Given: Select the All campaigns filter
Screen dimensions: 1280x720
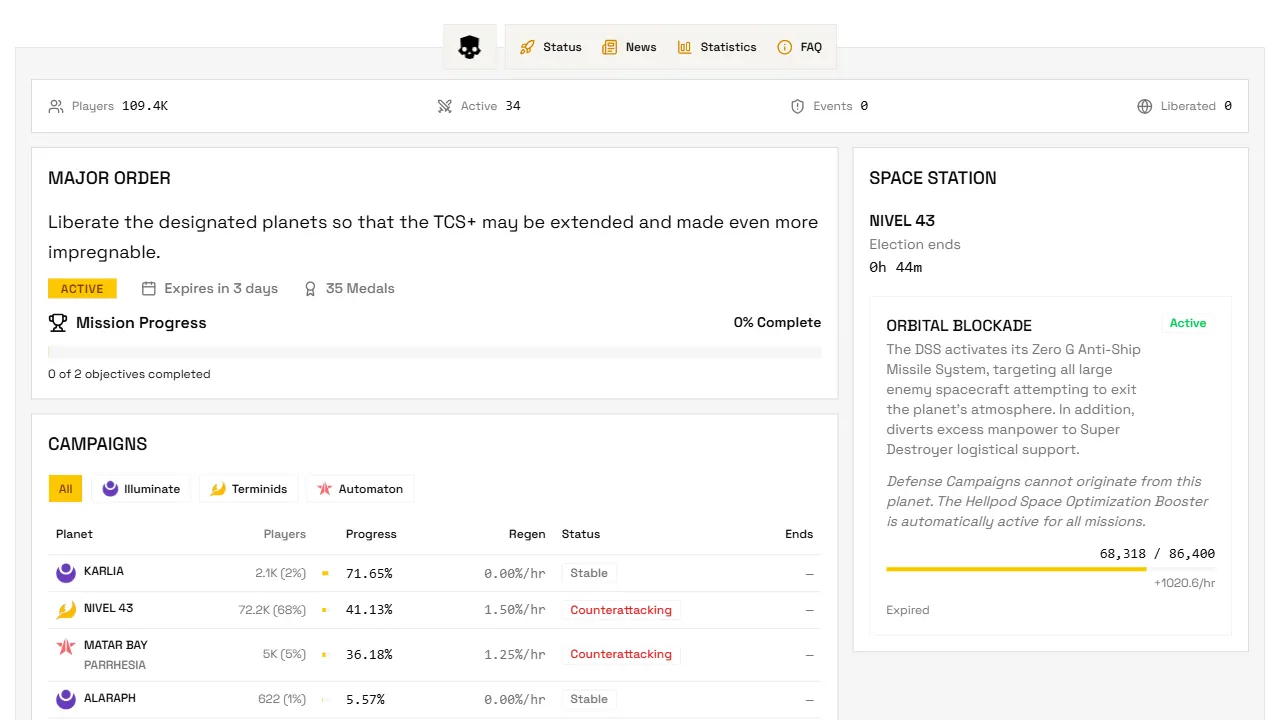Looking at the screenshot, I should [x=65, y=489].
